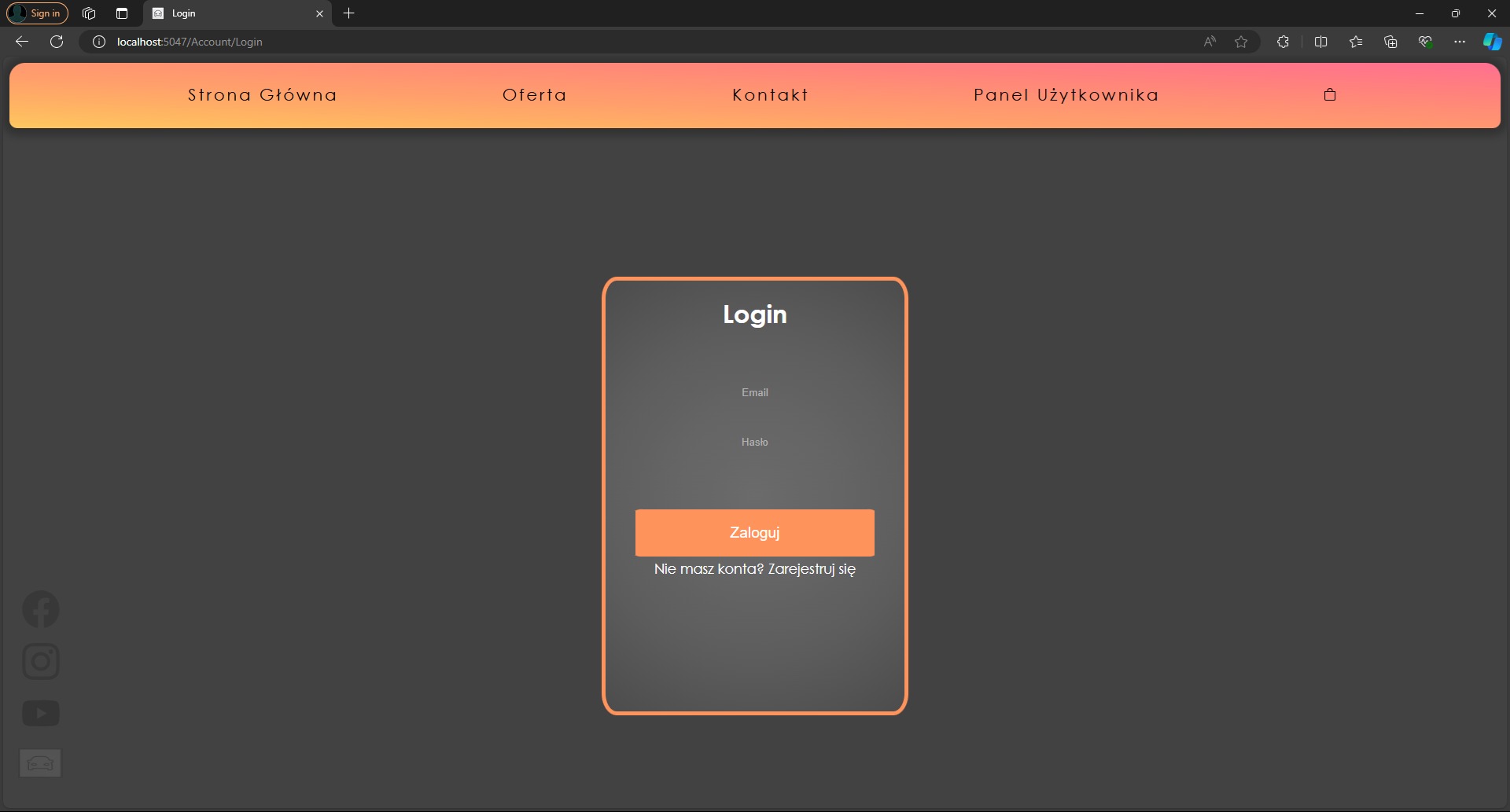Click the YouTube icon in sidebar

pos(41,714)
